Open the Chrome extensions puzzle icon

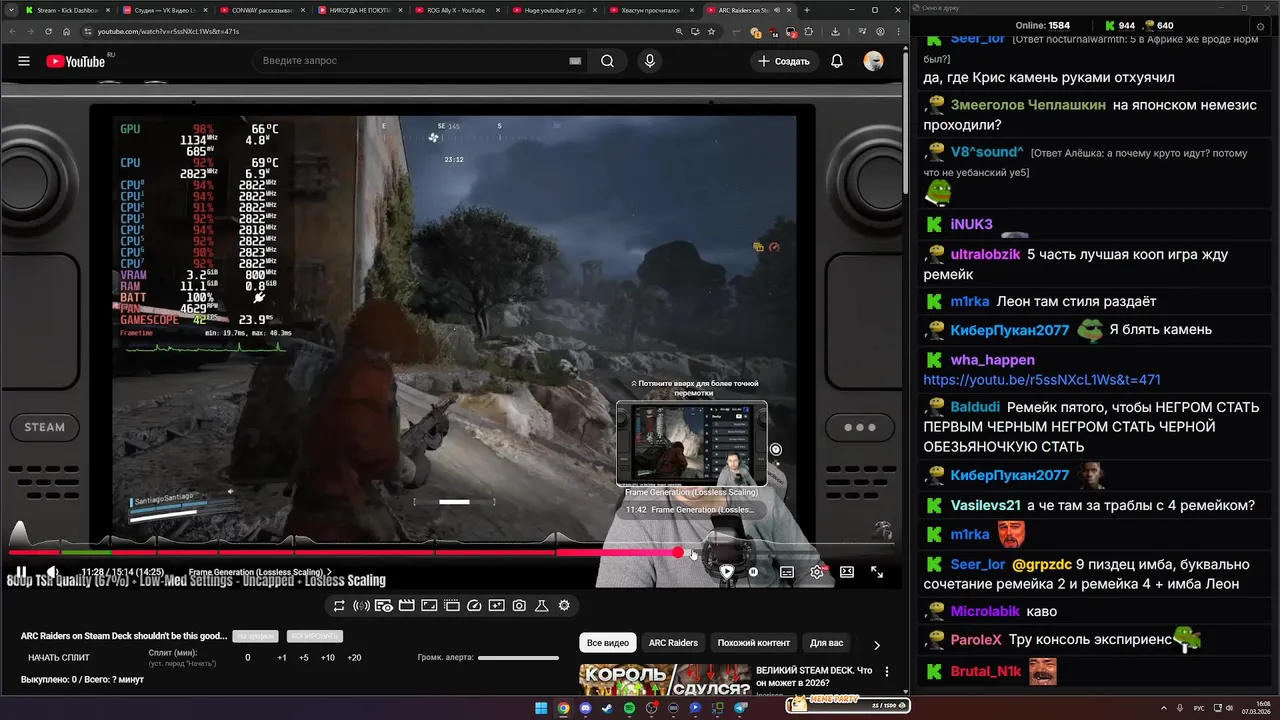tap(809, 31)
